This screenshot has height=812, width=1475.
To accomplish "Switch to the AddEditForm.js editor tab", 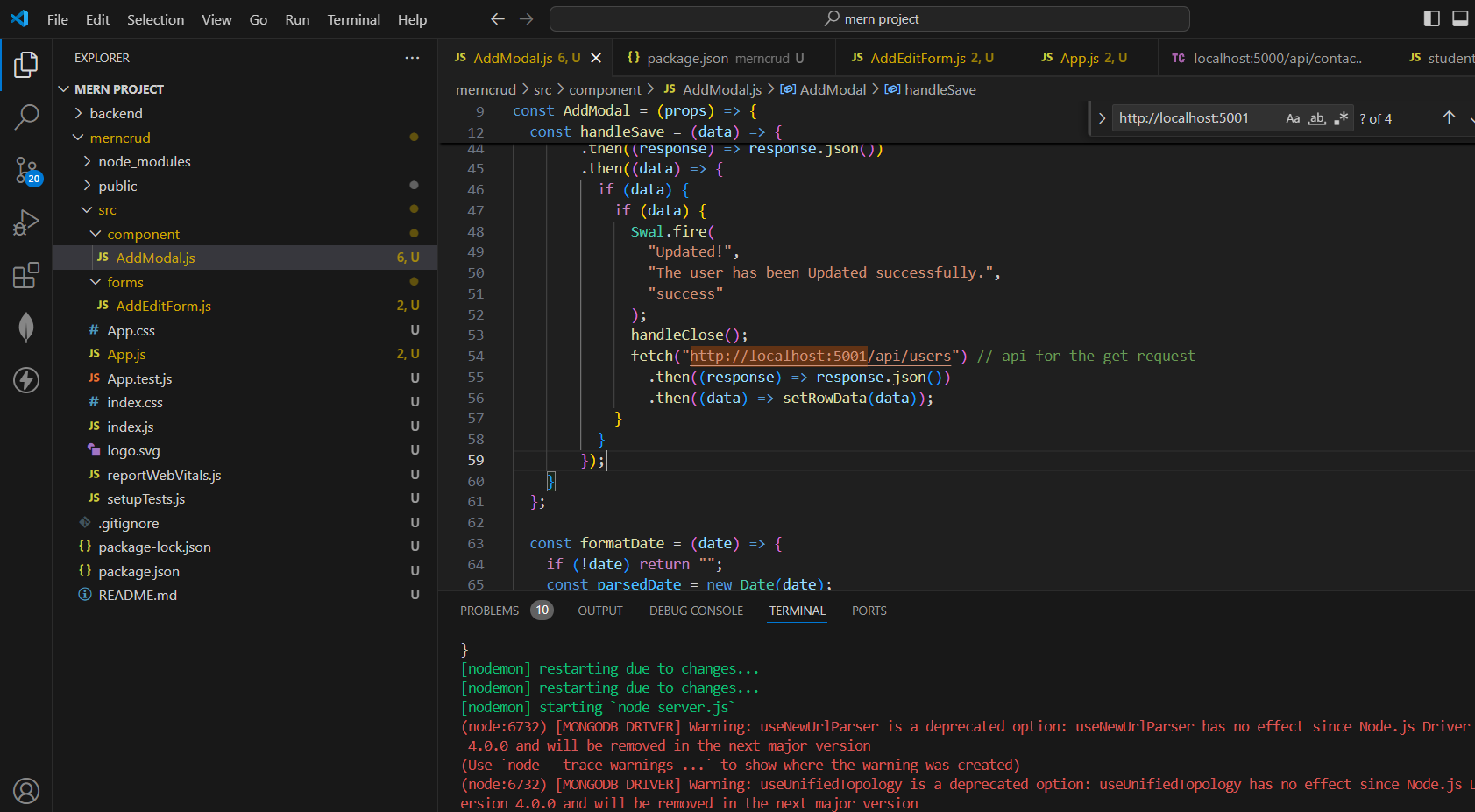I will point(929,58).
